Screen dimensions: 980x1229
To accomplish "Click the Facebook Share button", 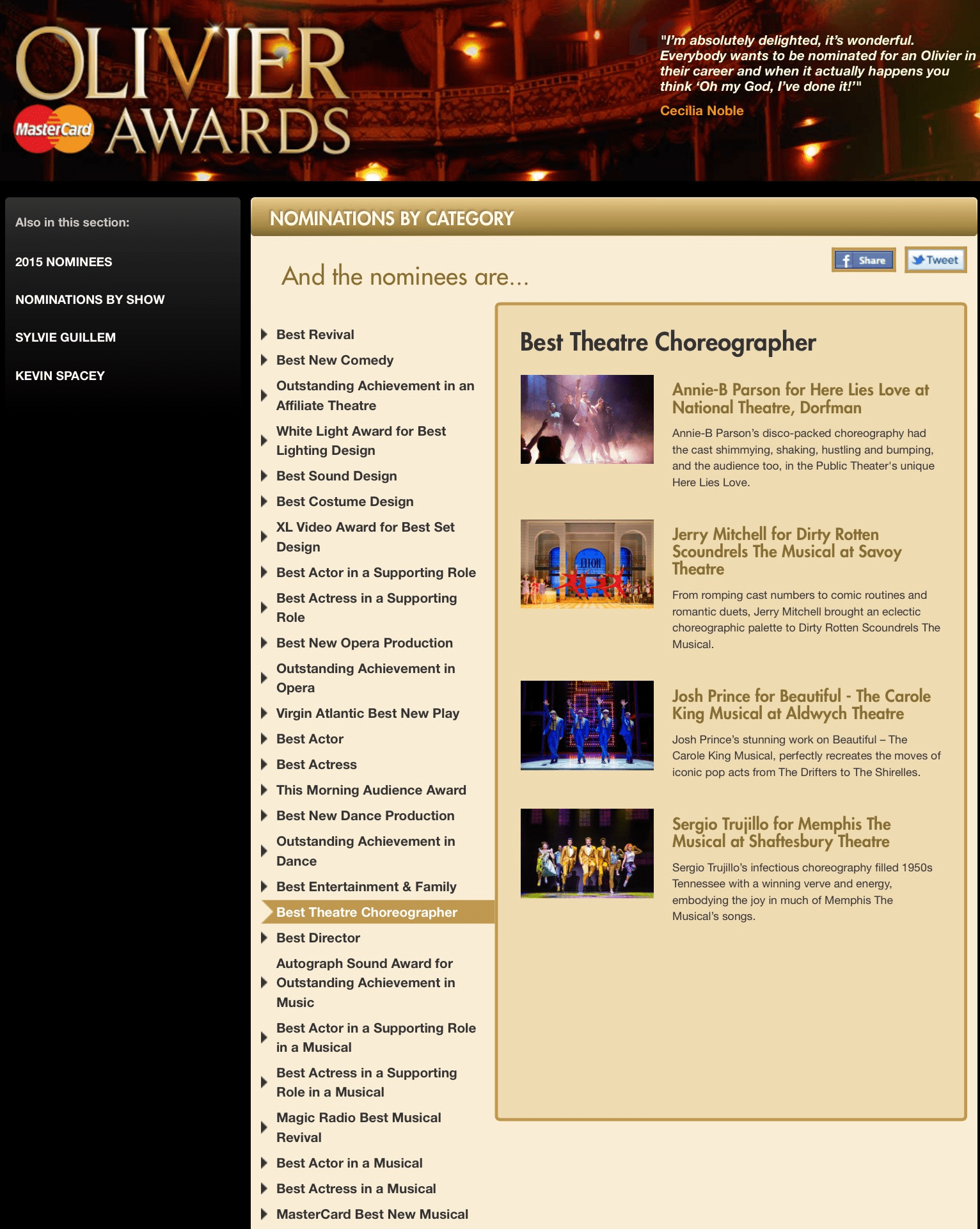I will [x=864, y=260].
